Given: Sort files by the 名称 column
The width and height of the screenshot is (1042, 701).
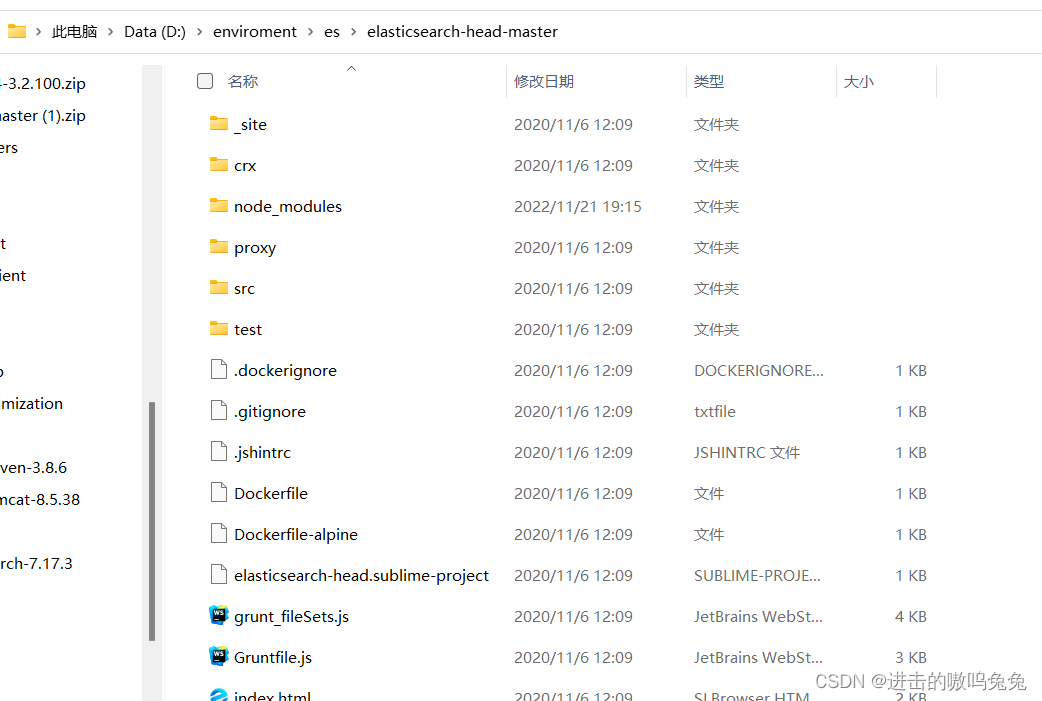Looking at the screenshot, I should (243, 82).
